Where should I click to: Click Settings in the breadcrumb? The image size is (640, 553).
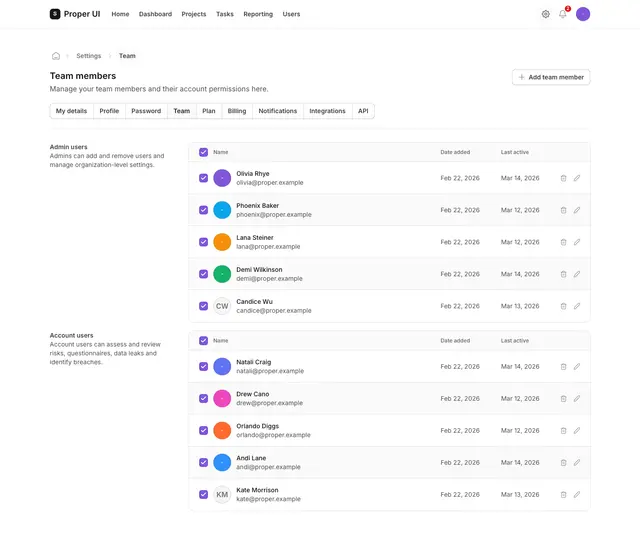click(89, 56)
